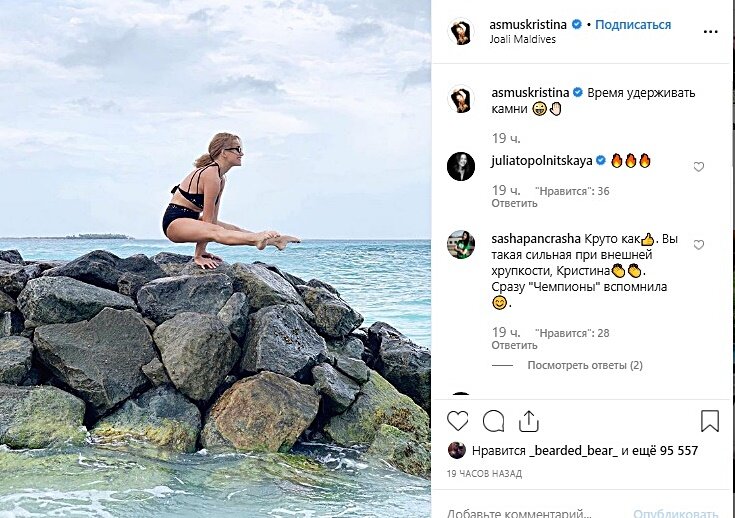735x518 pixels.
Task: Click the post photo of woman on rocks
Action: tap(215, 258)
